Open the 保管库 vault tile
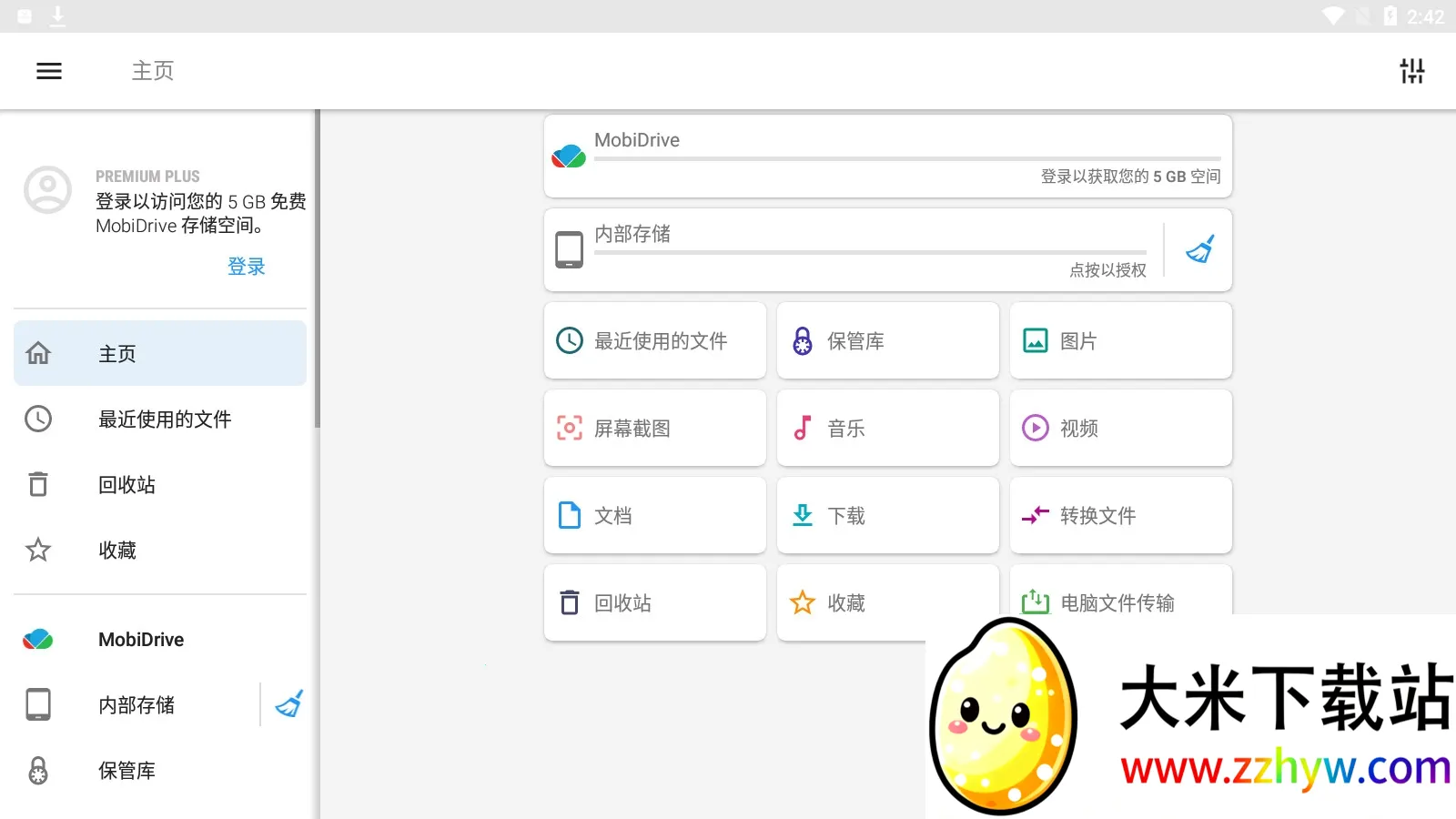Viewport: 1456px width, 819px height. pos(887,340)
